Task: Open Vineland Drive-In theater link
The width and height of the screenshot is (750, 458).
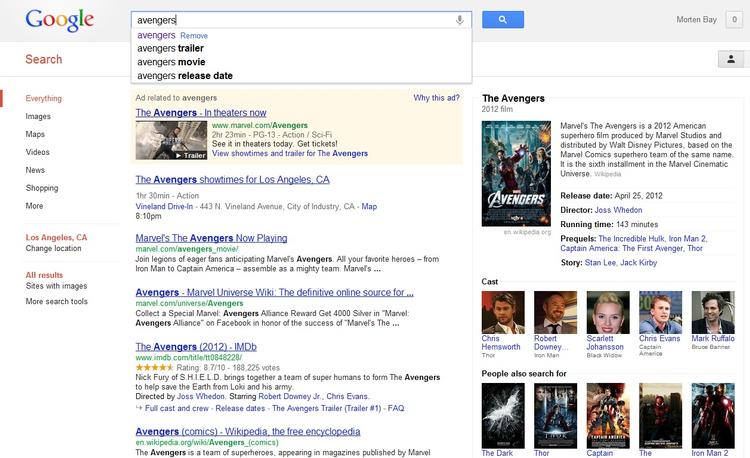Action: 164,207
